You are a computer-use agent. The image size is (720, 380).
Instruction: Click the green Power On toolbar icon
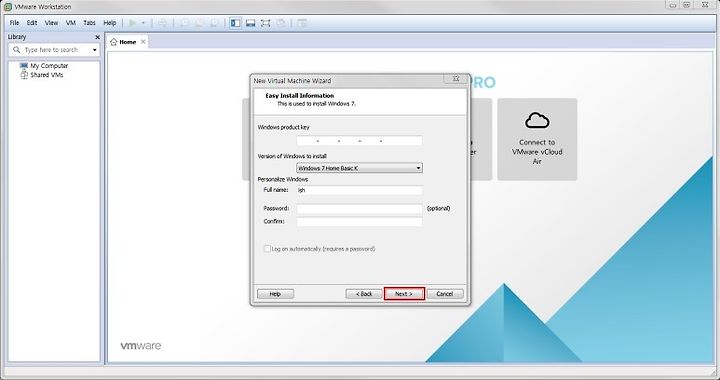pyautogui.click(x=133, y=23)
